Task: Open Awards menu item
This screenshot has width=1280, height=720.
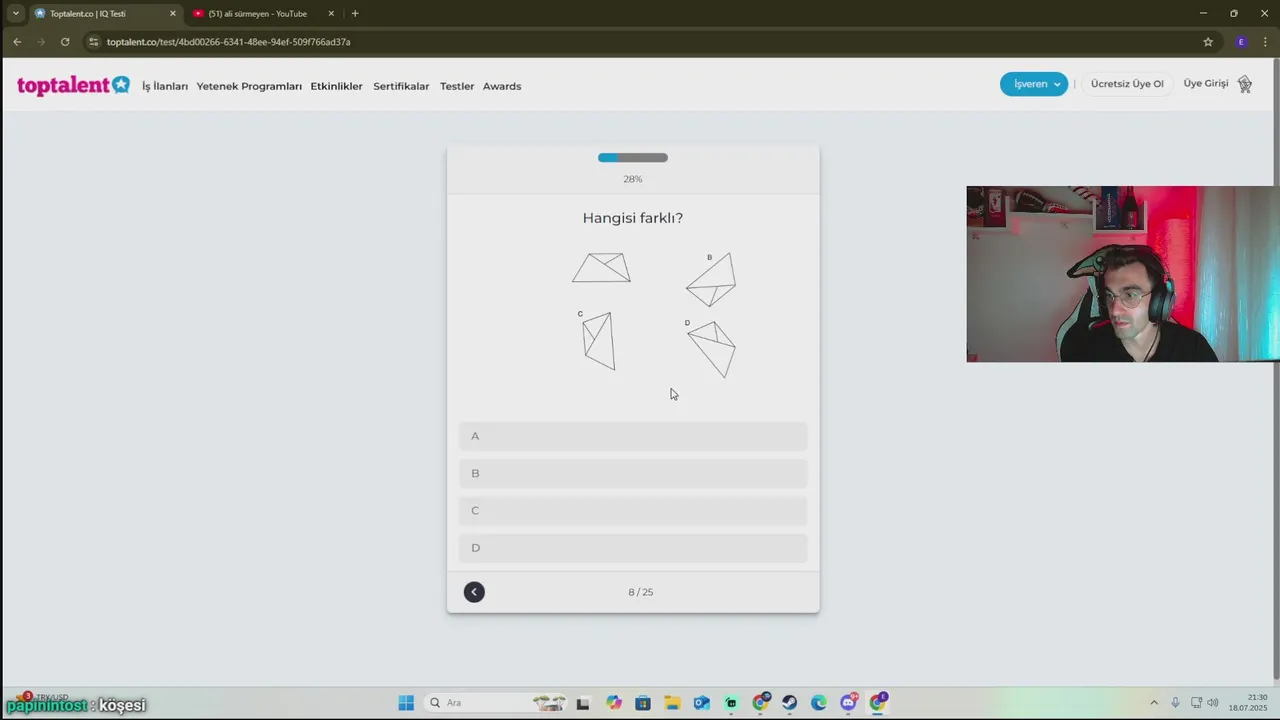Action: (x=502, y=86)
